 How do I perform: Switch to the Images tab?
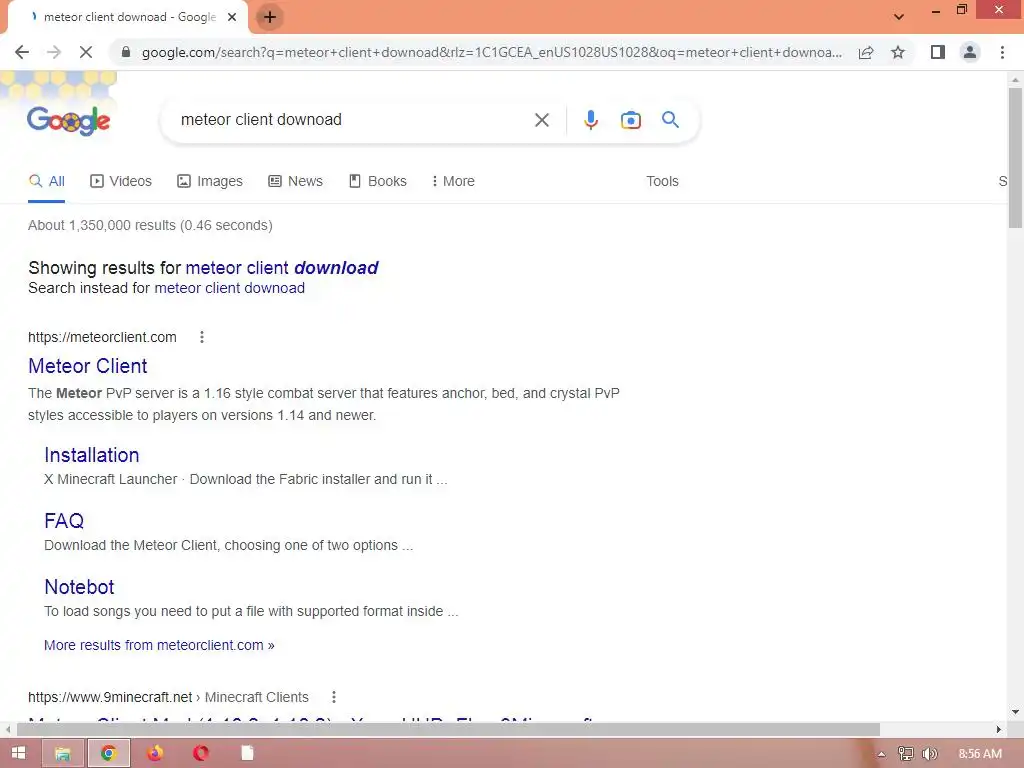coord(210,182)
